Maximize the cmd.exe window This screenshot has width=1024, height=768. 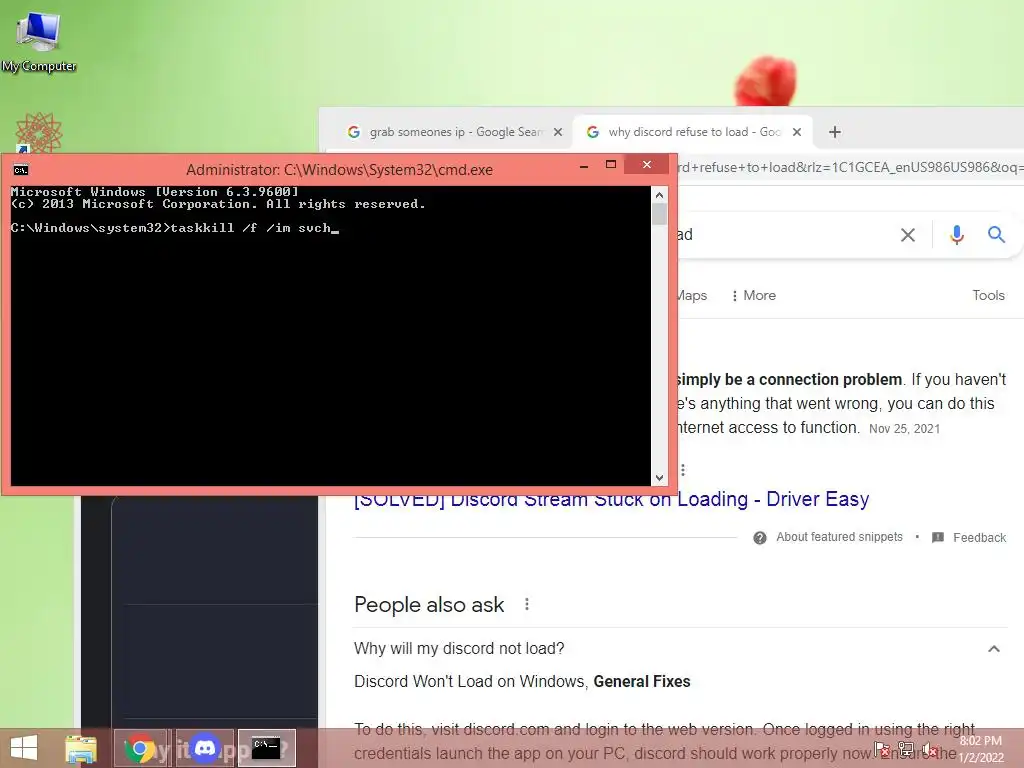(x=611, y=165)
